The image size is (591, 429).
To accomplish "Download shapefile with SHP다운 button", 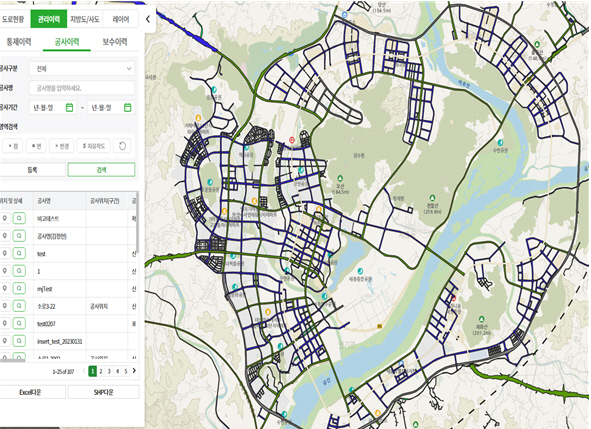I will (x=103, y=392).
